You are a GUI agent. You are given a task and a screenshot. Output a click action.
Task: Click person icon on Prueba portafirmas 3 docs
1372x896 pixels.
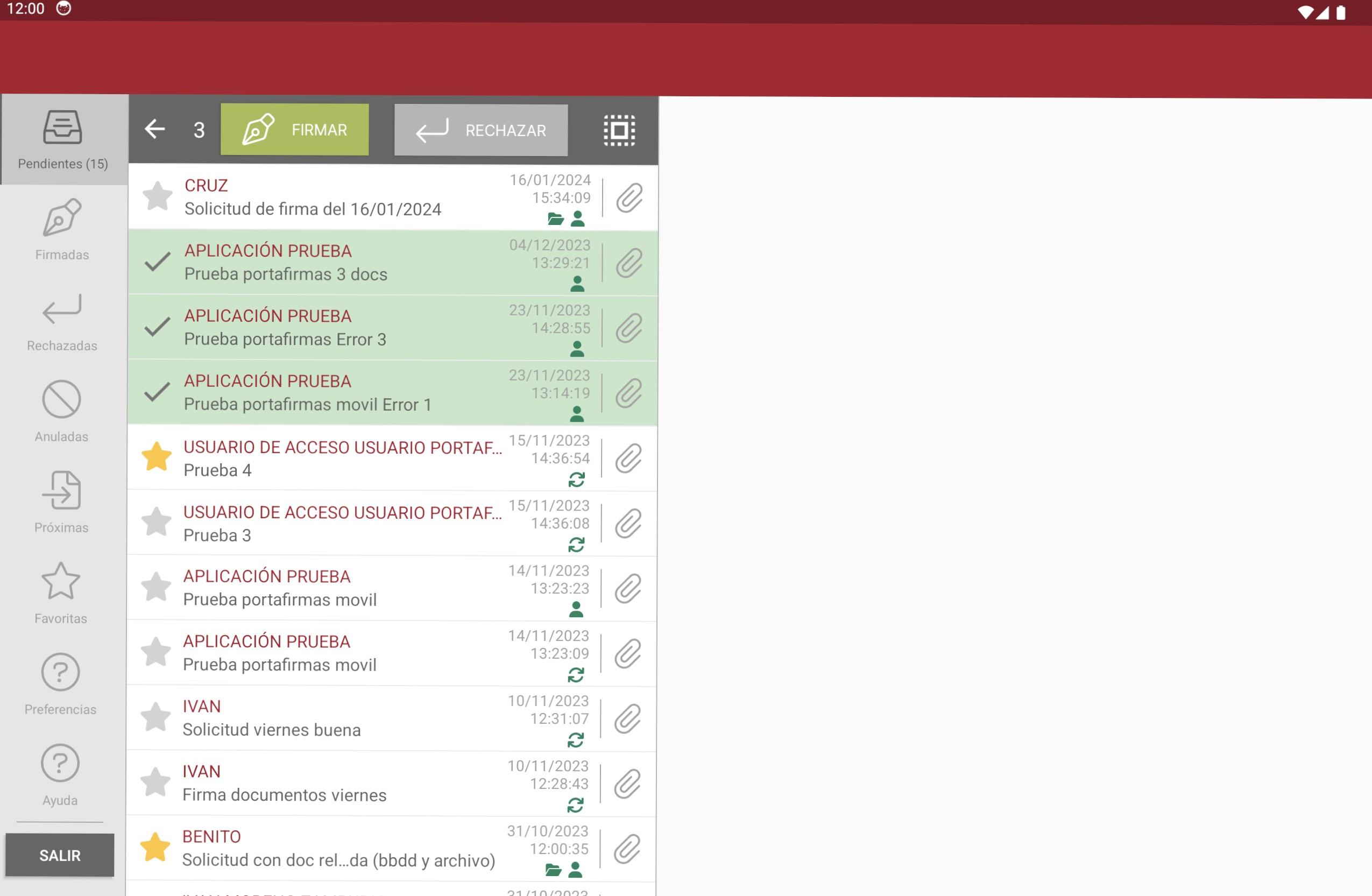click(x=577, y=284)
